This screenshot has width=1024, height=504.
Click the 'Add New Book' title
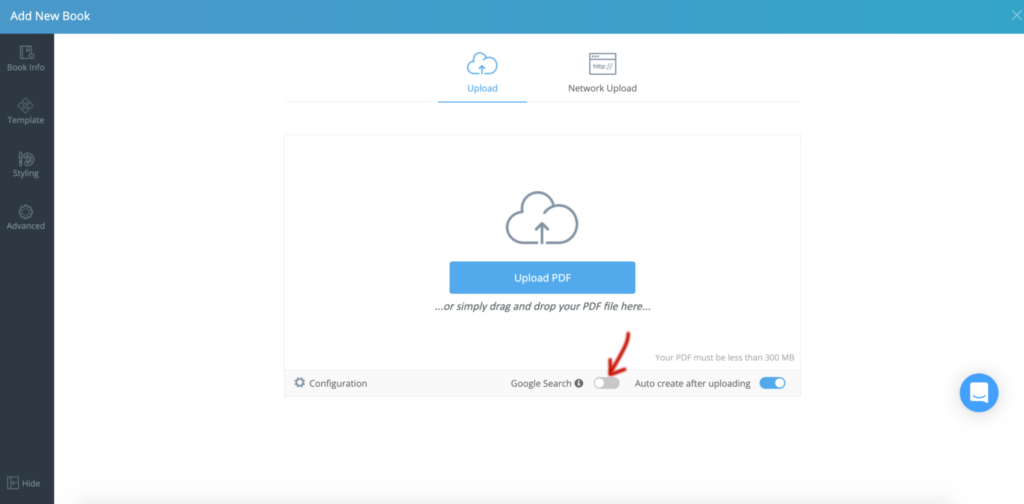(x=50, y=16)
